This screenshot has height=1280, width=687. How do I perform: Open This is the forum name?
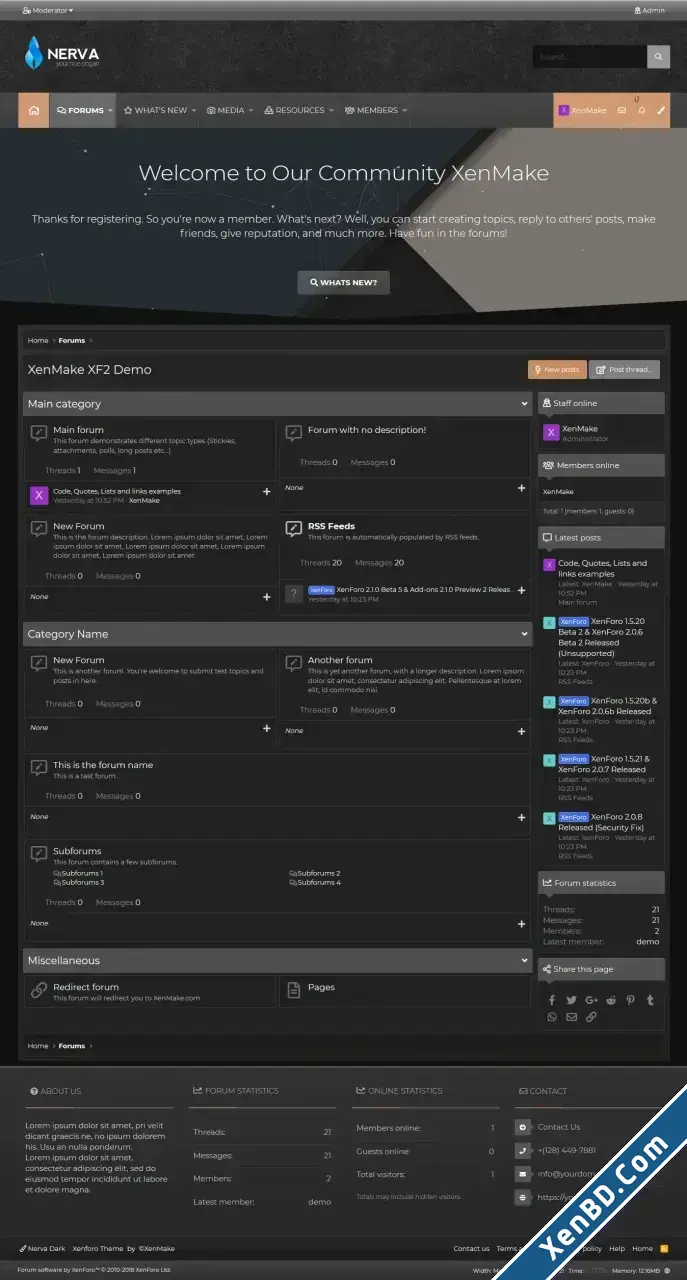(103, 765)
